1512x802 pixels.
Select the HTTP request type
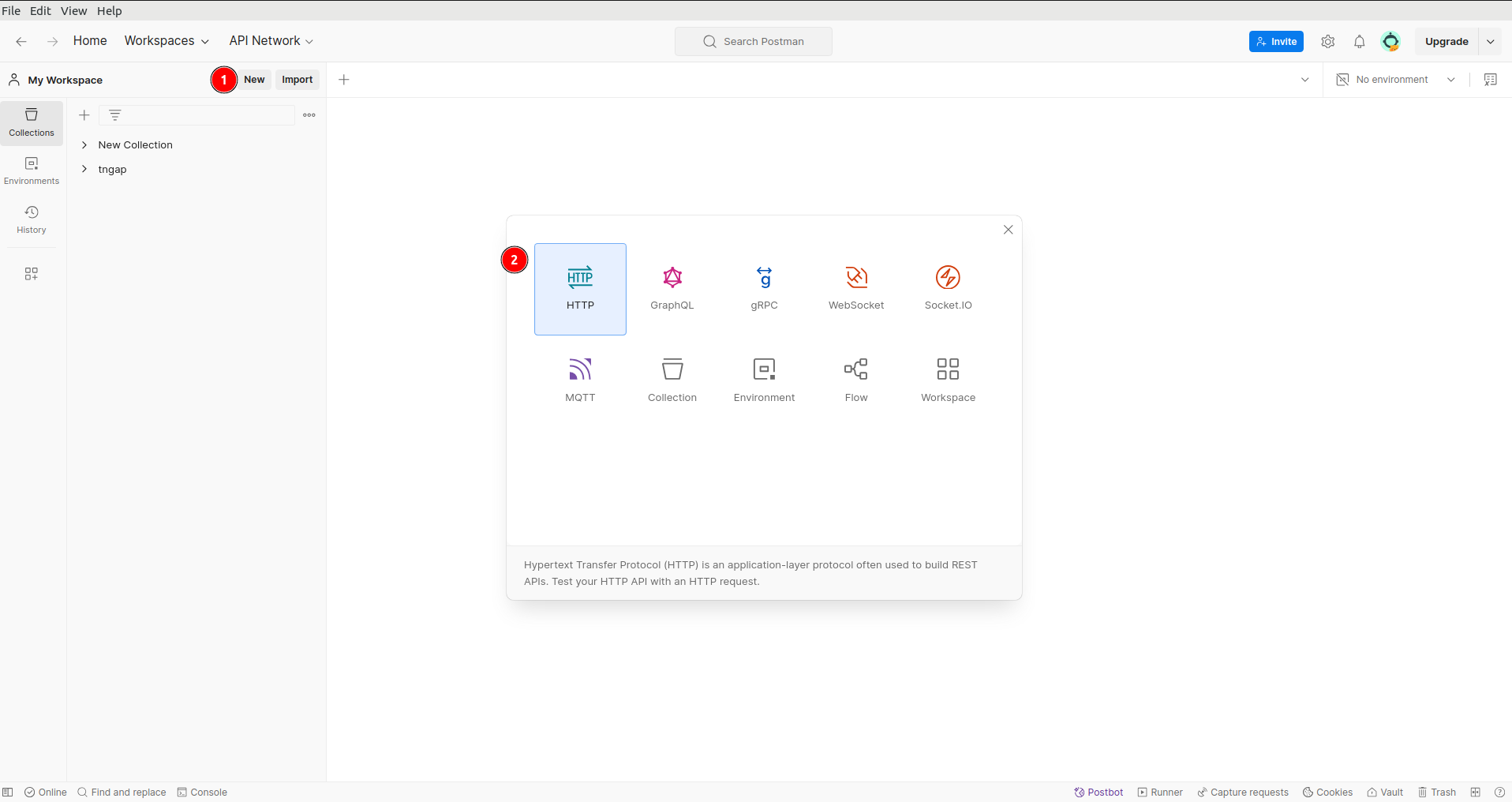pyautogui.click(x=580, y=289)
